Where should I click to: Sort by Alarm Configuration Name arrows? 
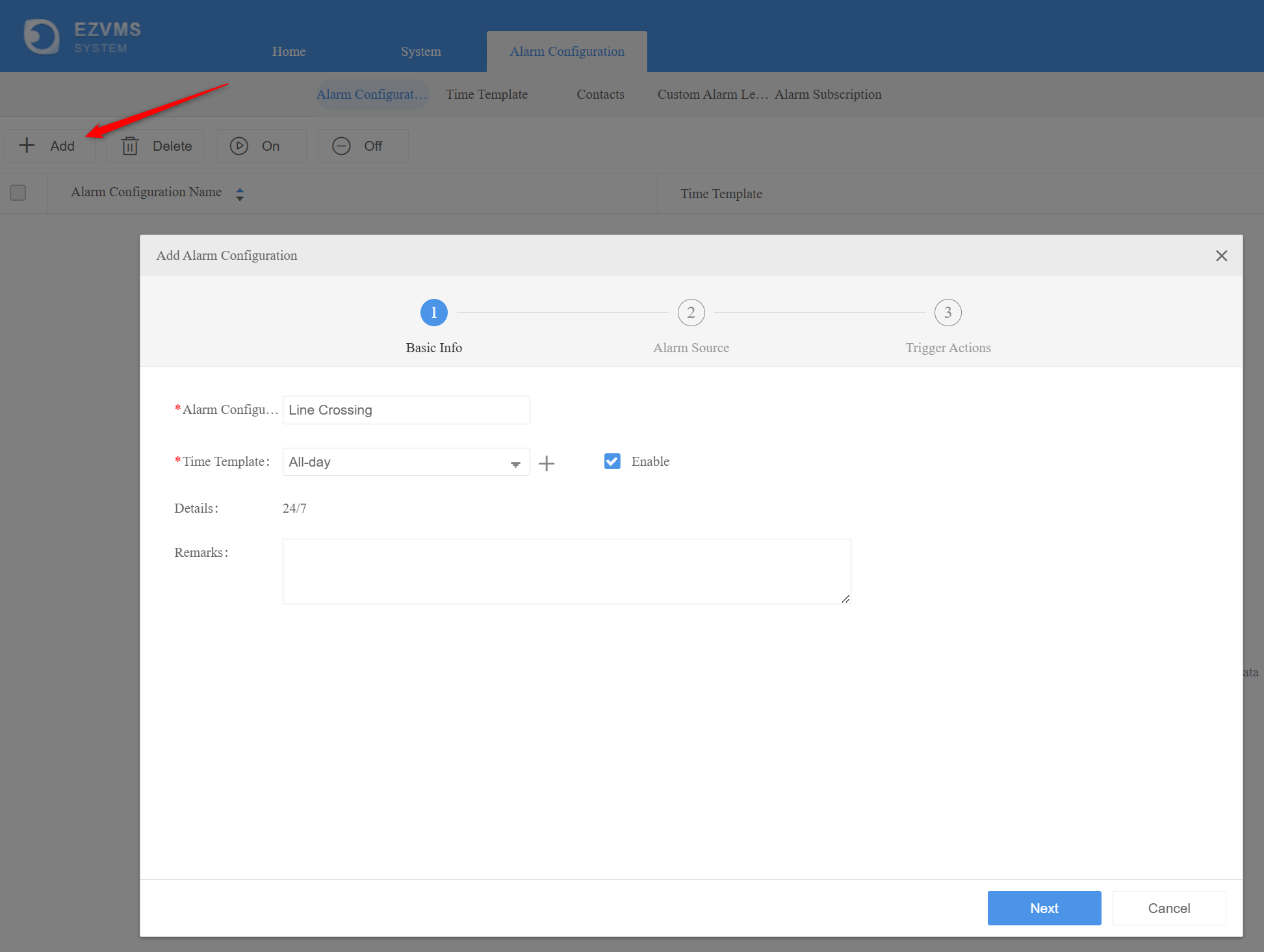(x=240, y=194)
